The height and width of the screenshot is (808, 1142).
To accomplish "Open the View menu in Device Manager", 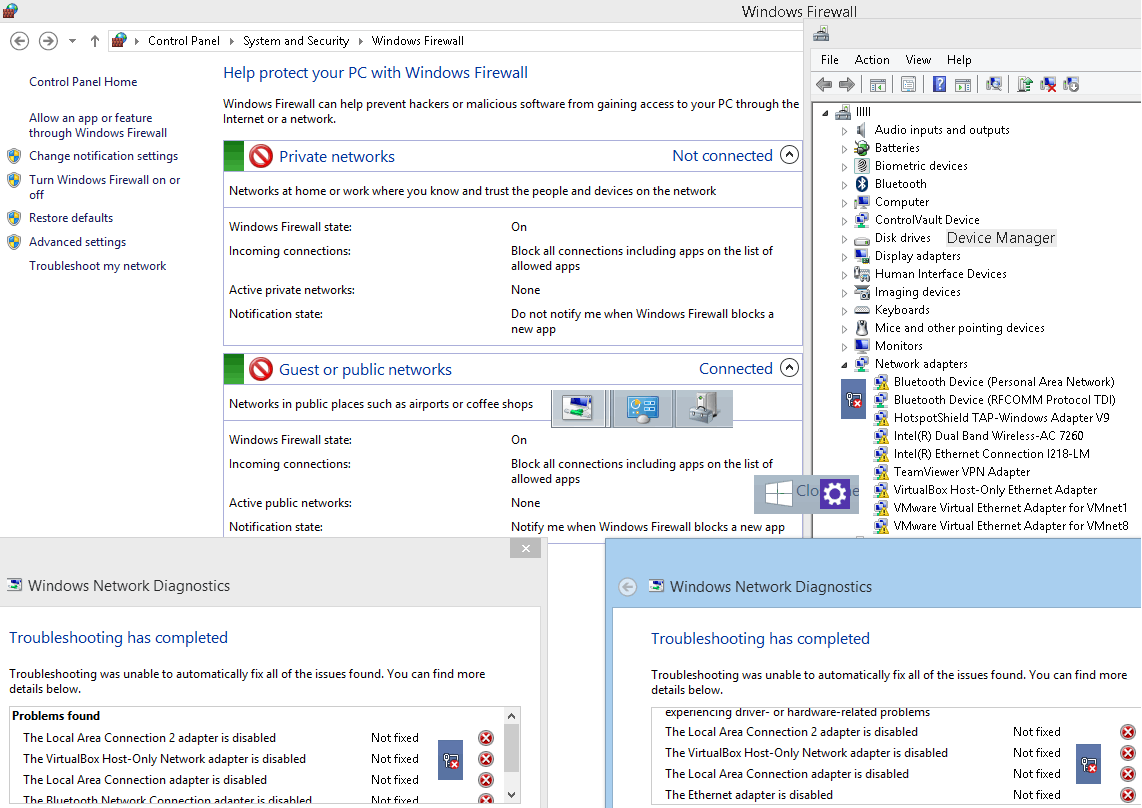I will click(x=918, y=60).
